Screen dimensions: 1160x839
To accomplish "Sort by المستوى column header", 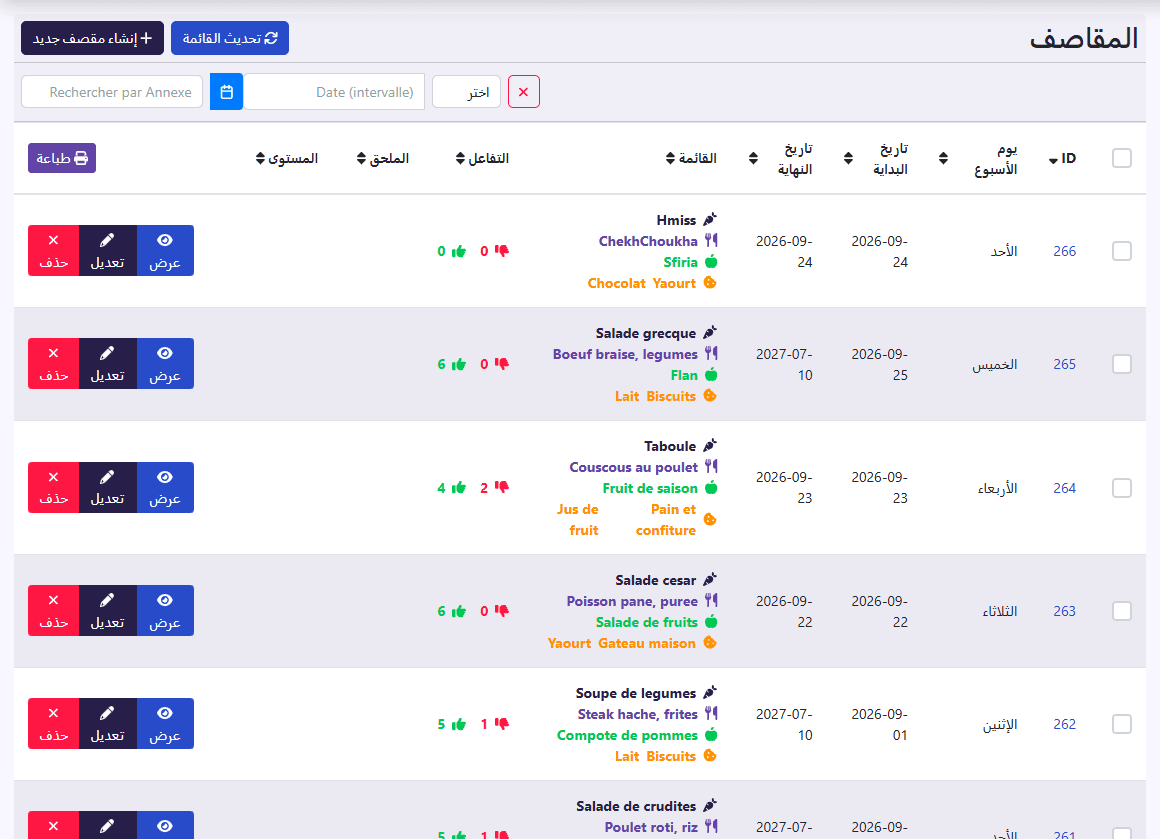I will (287, 158).
